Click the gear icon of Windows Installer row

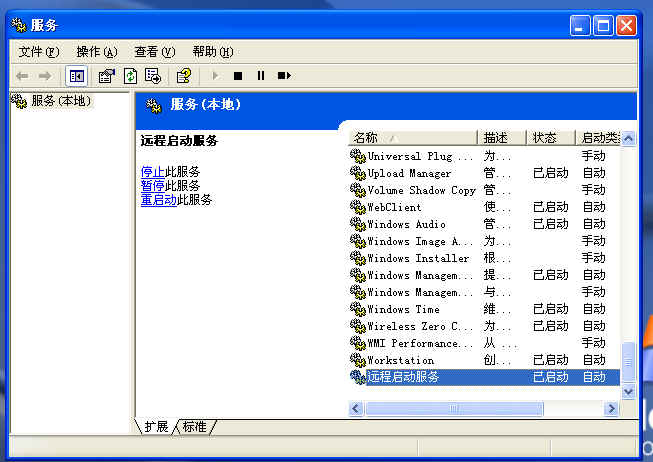[x=358, y=258]
